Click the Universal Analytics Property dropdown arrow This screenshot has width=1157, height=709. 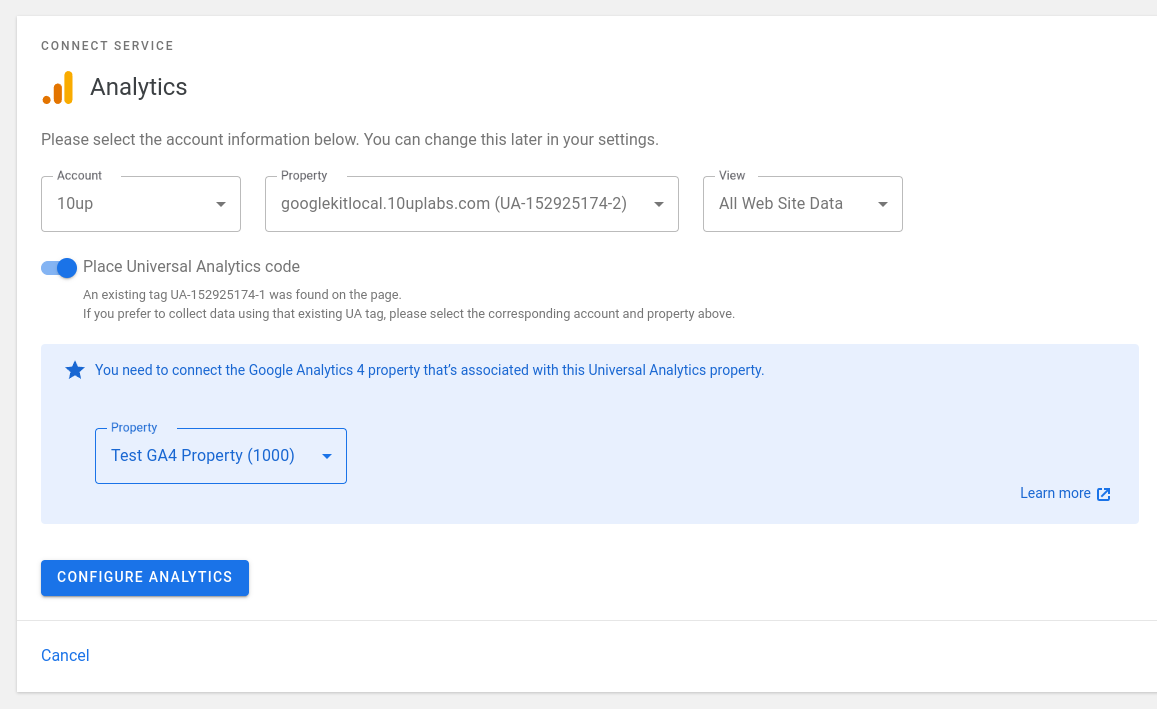tap(659, 204)
